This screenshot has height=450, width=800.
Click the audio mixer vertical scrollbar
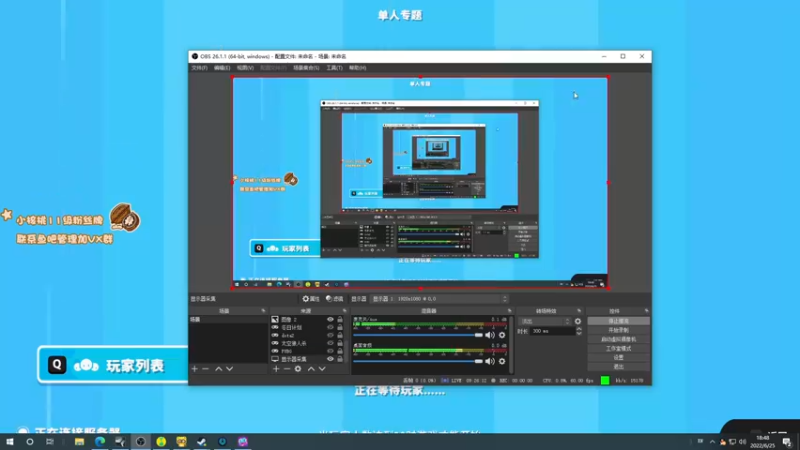click(511, 344)
